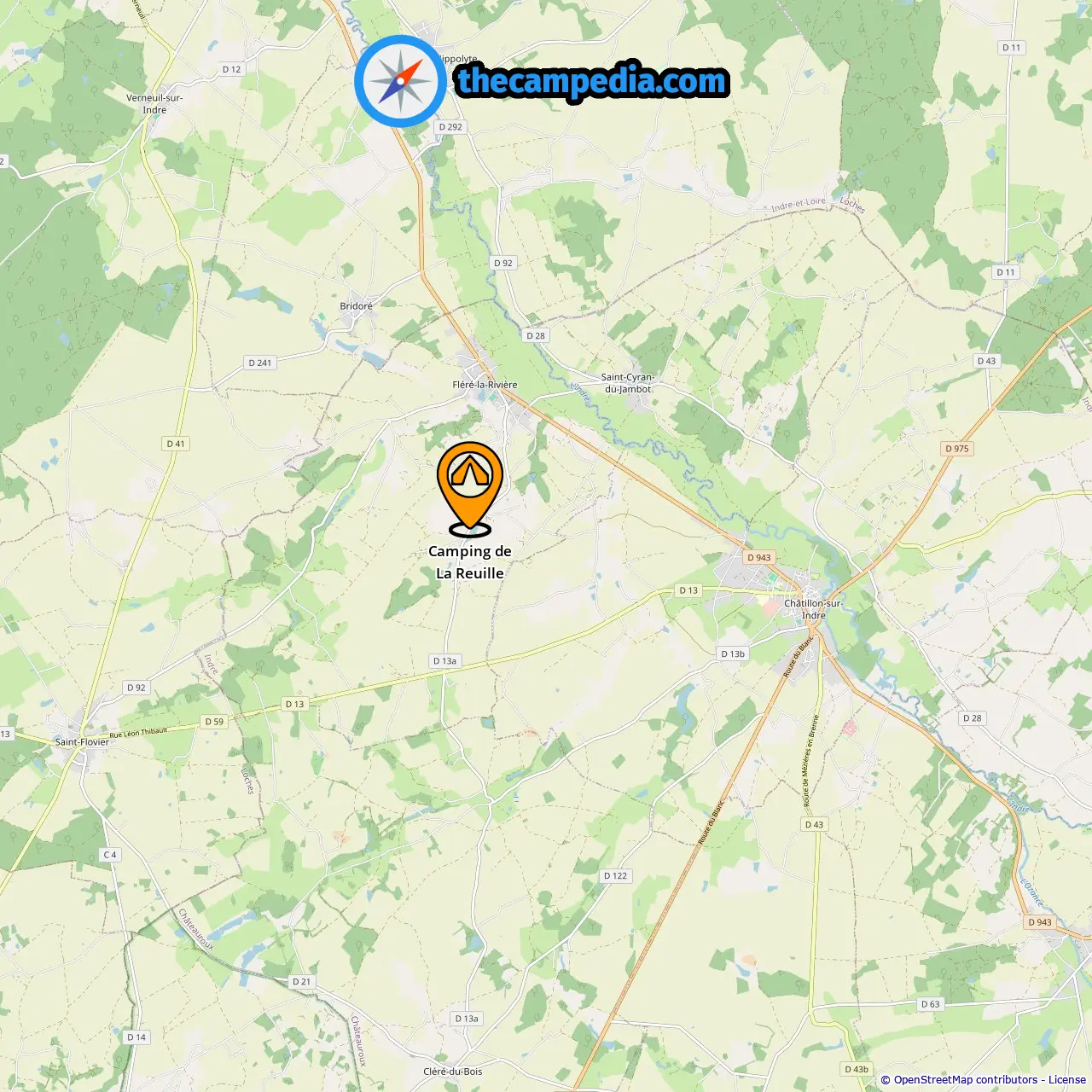Click the D 943 road shield near Châtillon
This screenshot has width=1092, height=1092.
click(758, 557)
